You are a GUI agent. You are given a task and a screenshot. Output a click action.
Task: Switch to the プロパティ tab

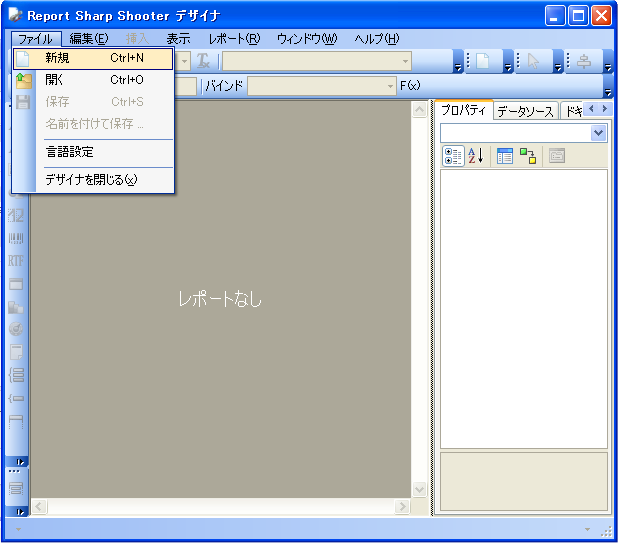coord(464,110)
